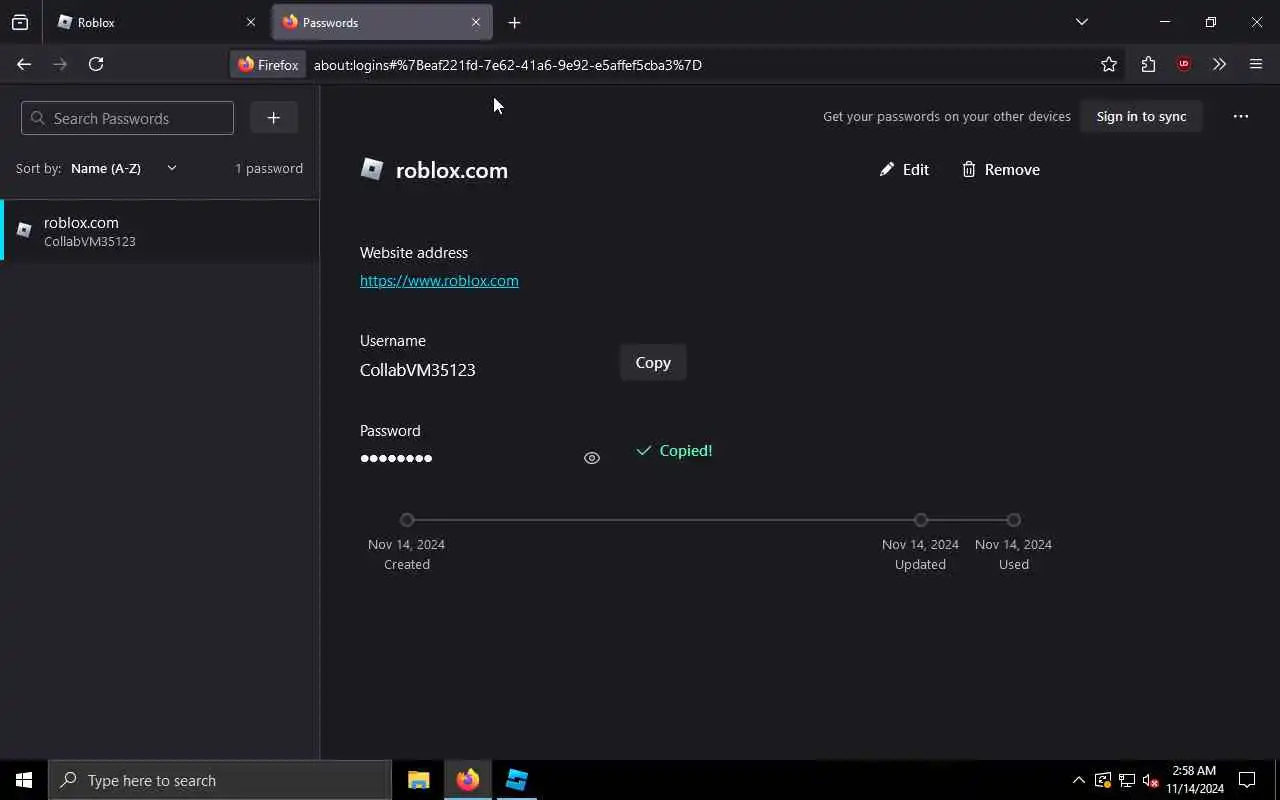This screenshot has height=800, width=1280.
Task: Open the Roblox Studio taskbar icon
Action: [x=516, y=780]
